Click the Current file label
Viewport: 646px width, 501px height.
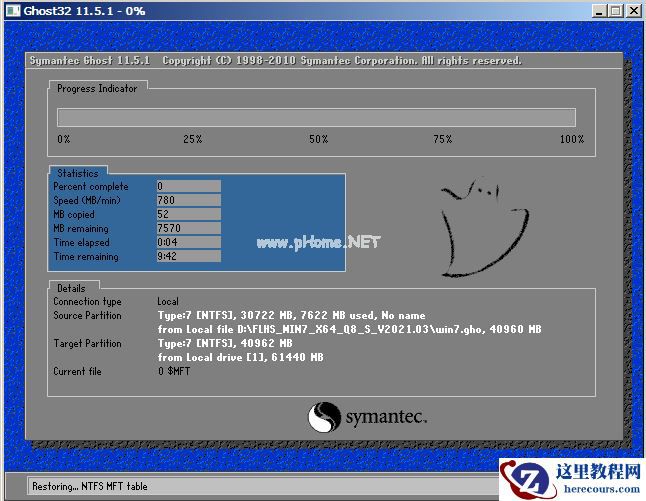coord(77,372)
